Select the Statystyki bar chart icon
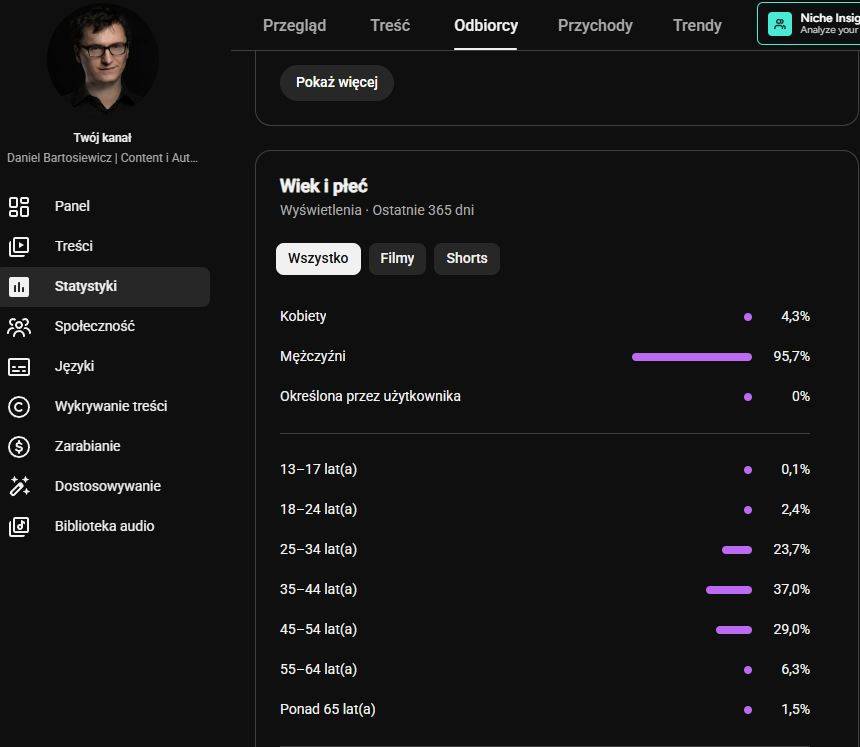860x747 pixels. point(19,287)
